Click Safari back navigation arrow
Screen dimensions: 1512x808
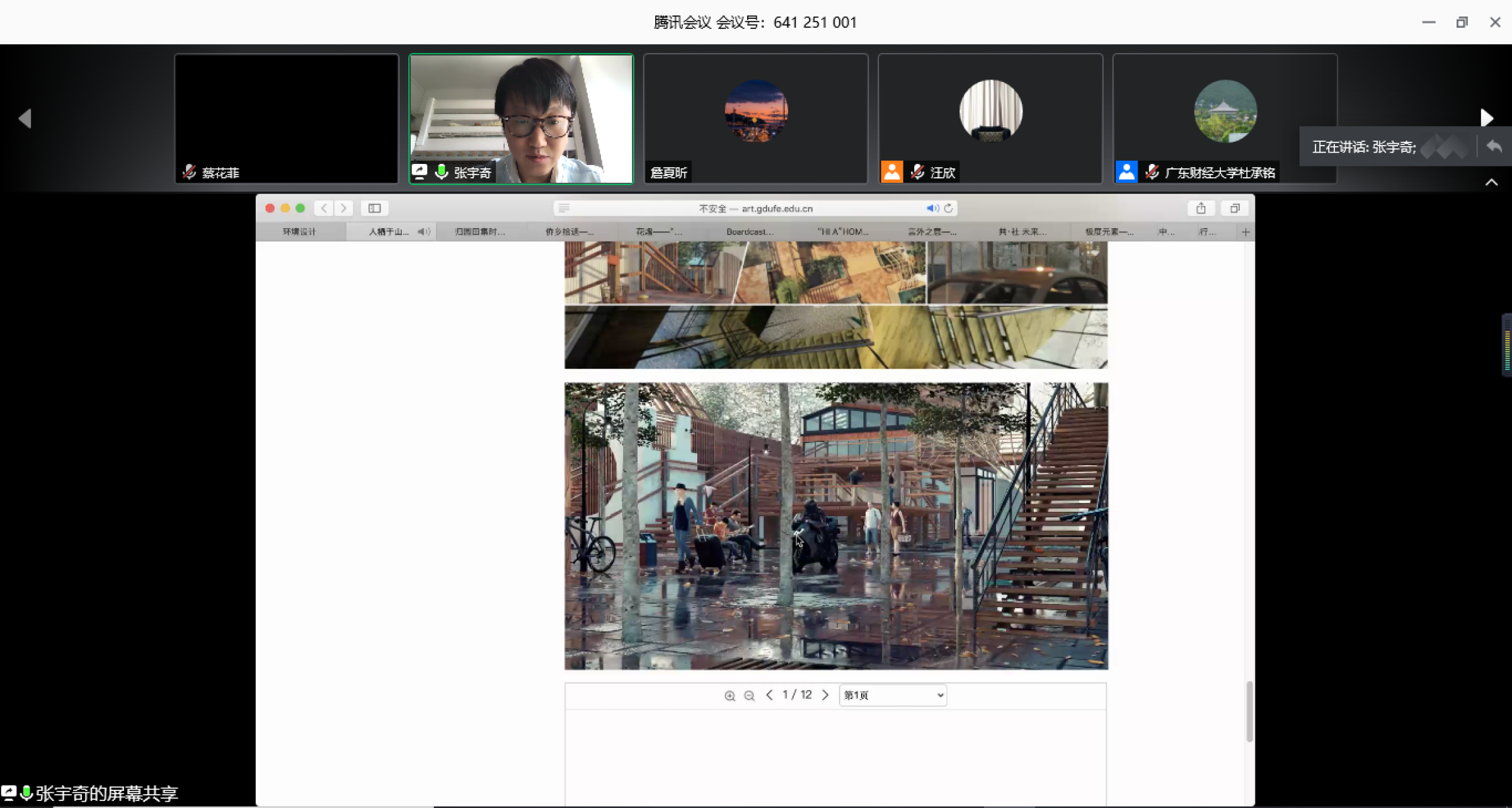click(x=324, y=208)
